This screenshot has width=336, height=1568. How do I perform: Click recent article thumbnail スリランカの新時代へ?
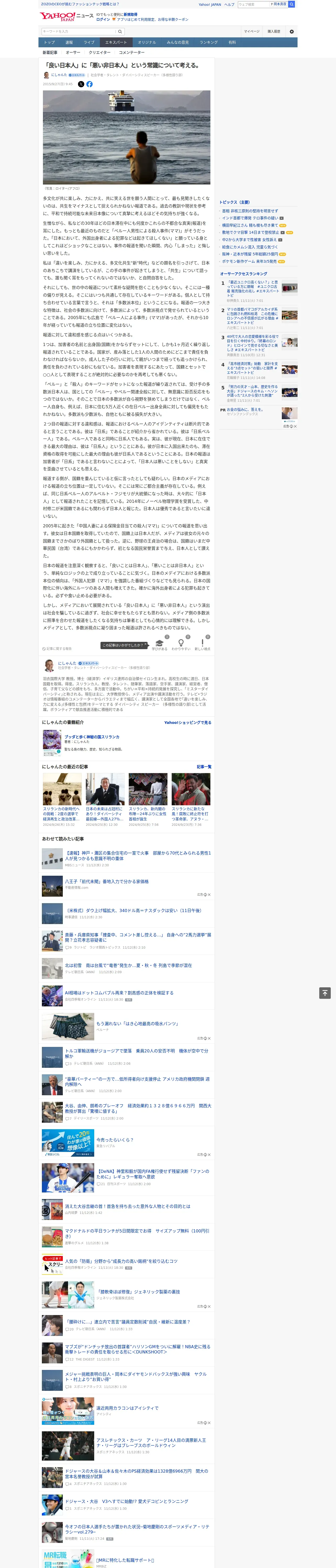pos(62,789)
